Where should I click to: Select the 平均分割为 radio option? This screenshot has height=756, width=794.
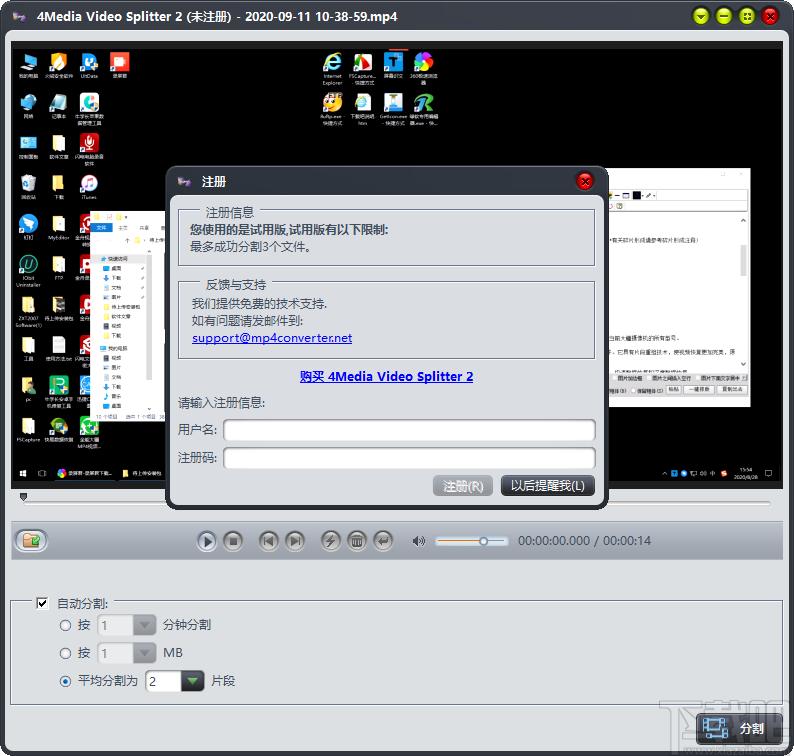(x=65, y=681)
